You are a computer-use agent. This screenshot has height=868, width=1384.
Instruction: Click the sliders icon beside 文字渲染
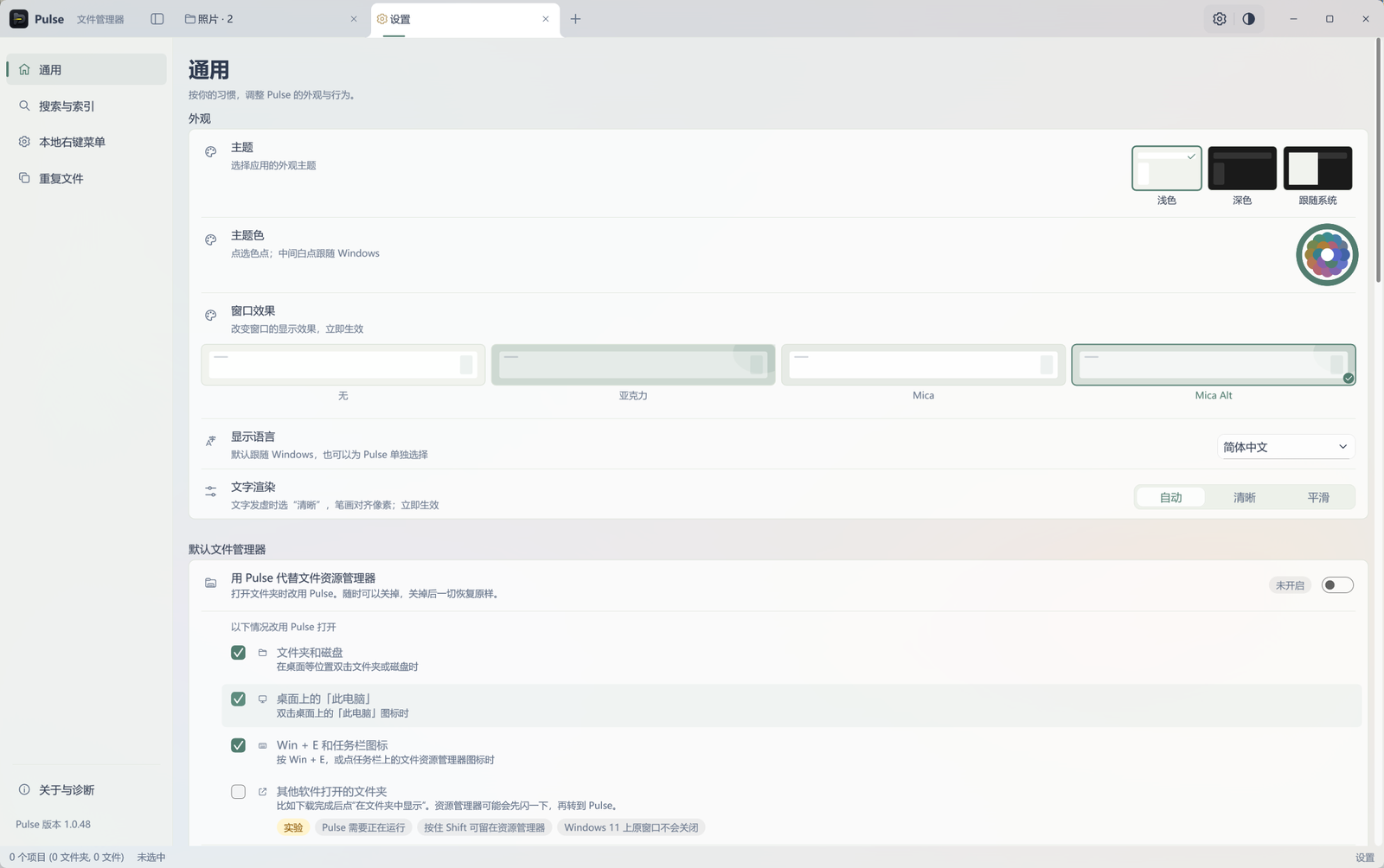point(210,492)
